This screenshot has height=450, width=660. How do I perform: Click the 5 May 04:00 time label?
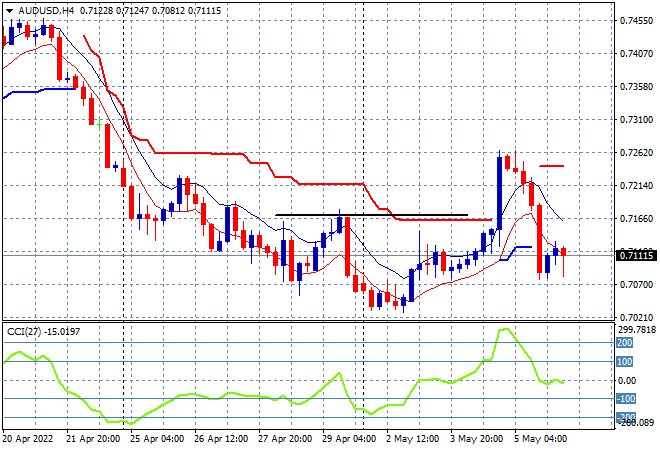(540, 439)
